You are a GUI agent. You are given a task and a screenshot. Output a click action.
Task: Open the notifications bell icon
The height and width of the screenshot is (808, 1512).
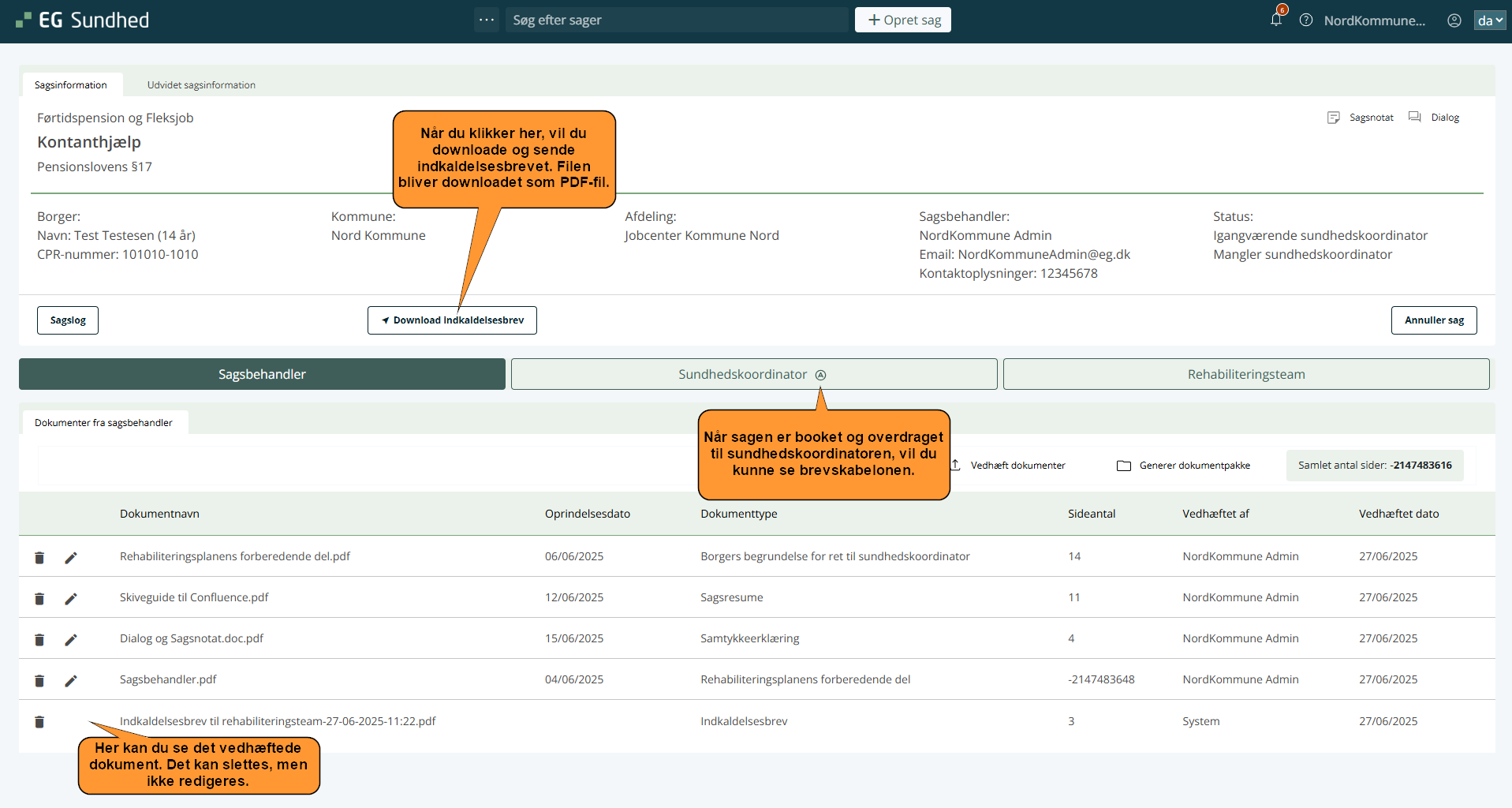(x=1275, y=20)
